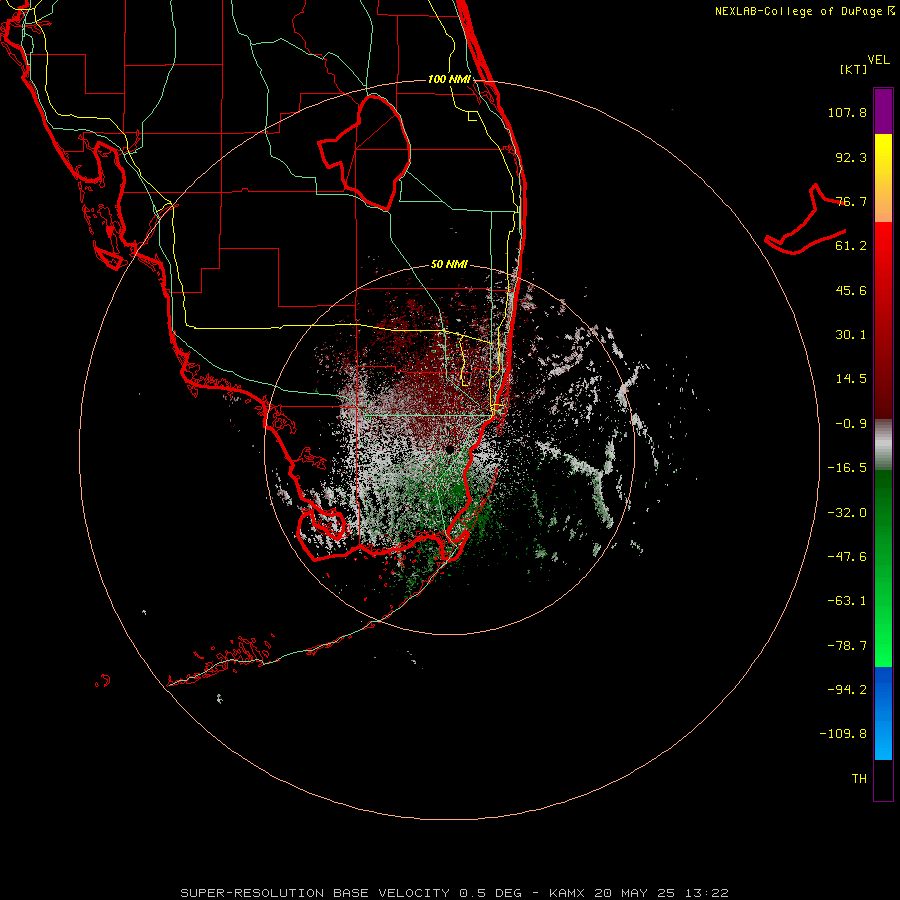Click the VEL legend heading
900x900 pixels.
pos(879,60)
